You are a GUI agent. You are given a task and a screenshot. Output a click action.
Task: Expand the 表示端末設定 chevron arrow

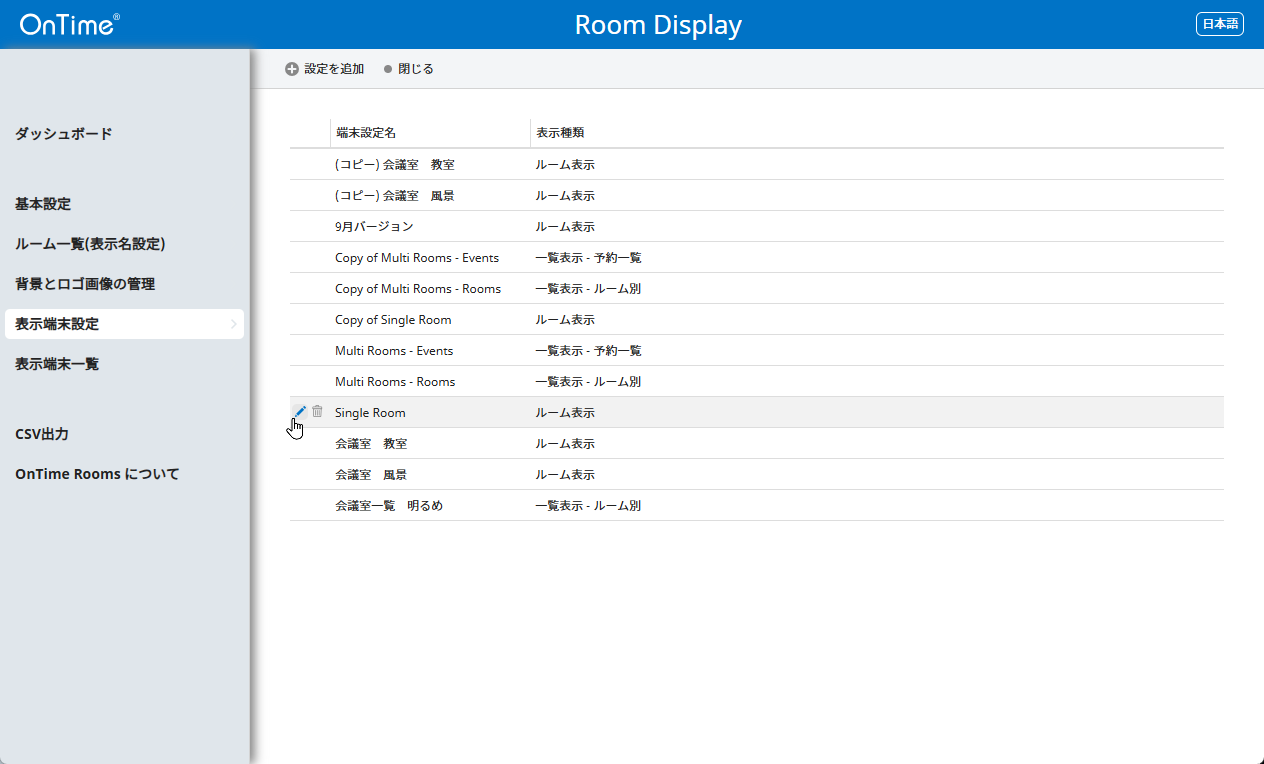pos(233,324)
